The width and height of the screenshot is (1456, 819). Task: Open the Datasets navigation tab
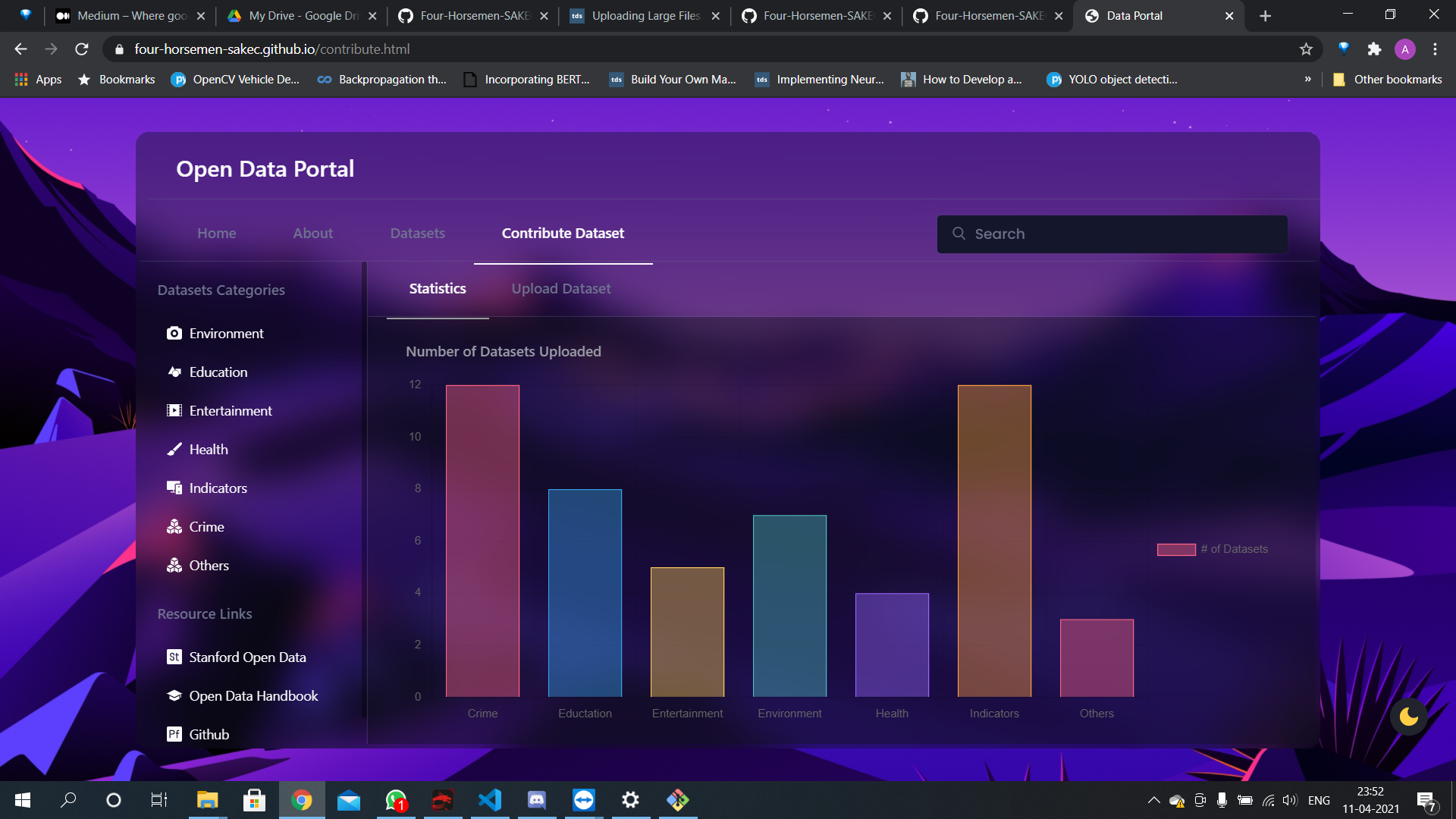tap(417, 234)
